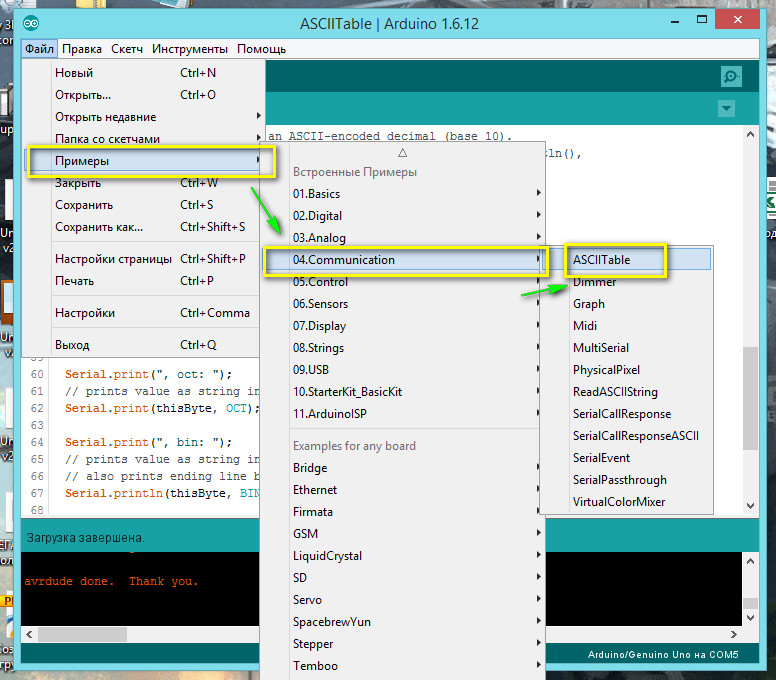776x680 pixels.
Task: Load the SerialEvent example
Action: (627, 458)
